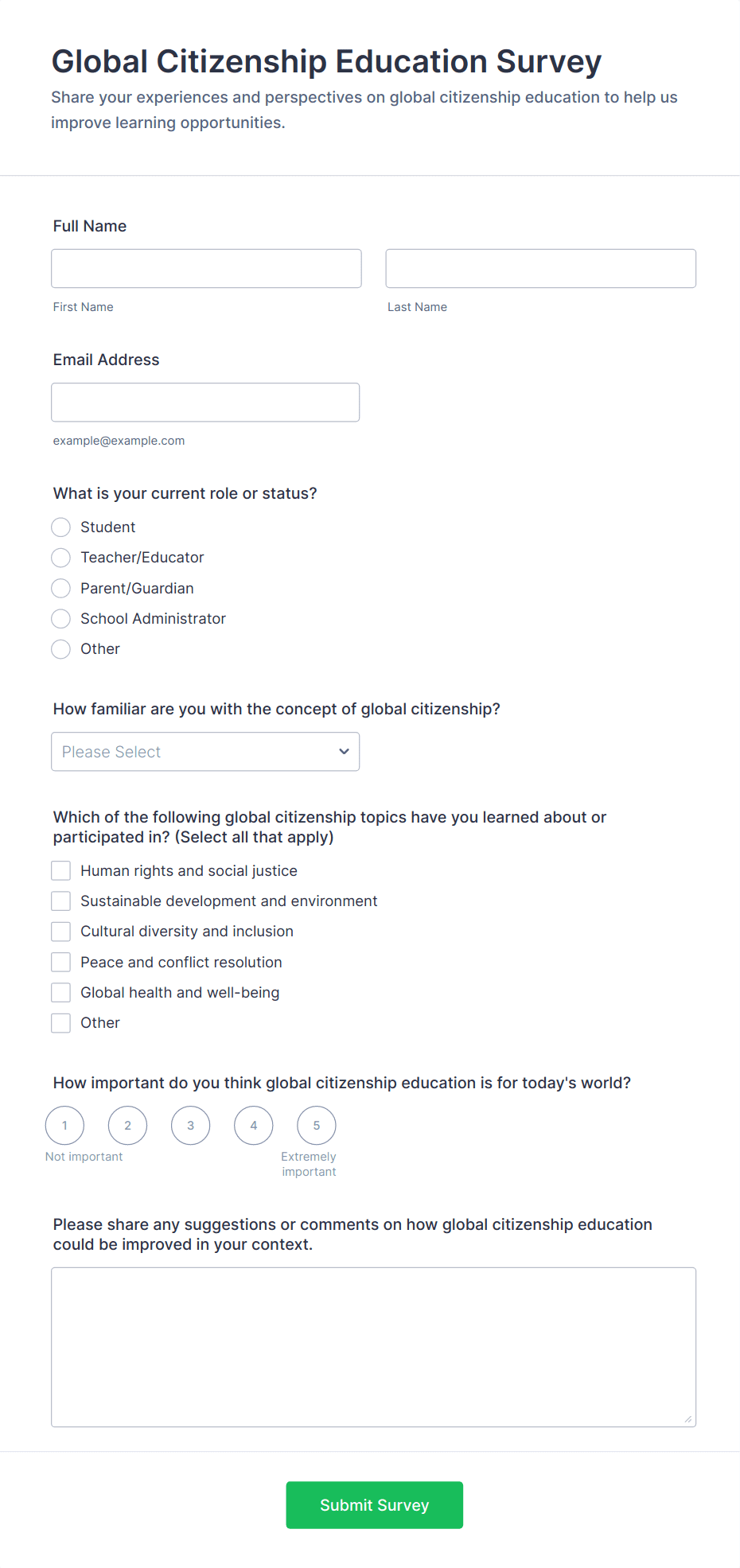Choose the Teacher/Educator role
Image resolution: width=740 pixels, height=1568 pixels.
(61, 558)
